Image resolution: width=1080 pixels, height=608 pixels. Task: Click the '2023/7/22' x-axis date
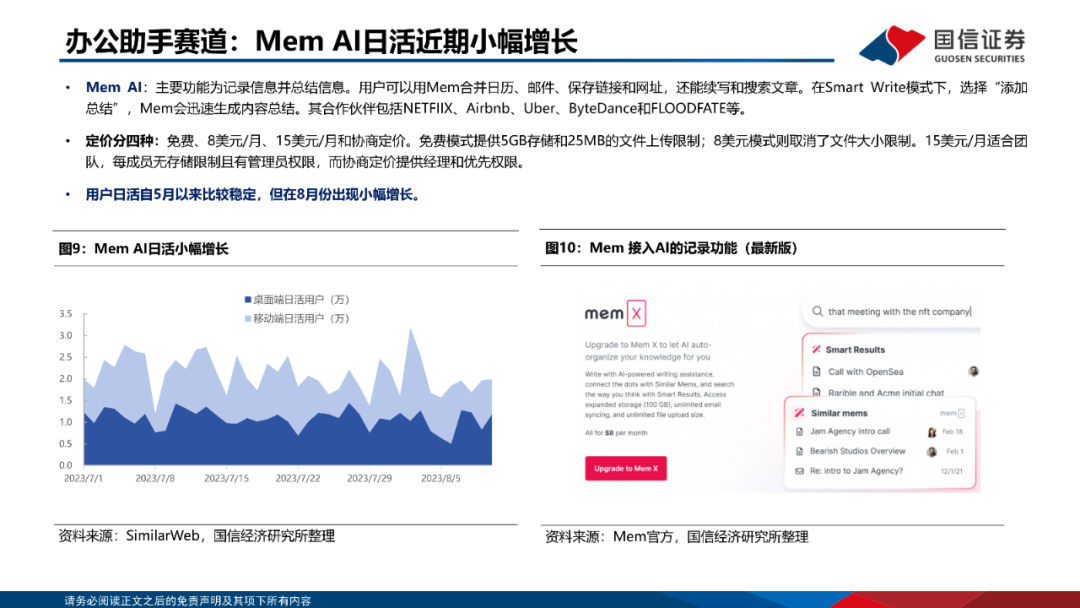coord(298,478)
